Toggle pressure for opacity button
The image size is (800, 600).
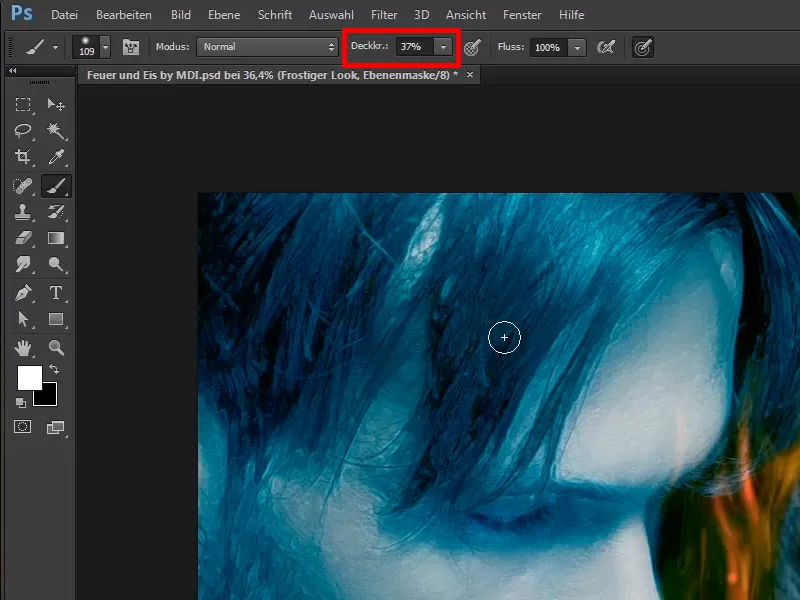click(x=472, y=47)
